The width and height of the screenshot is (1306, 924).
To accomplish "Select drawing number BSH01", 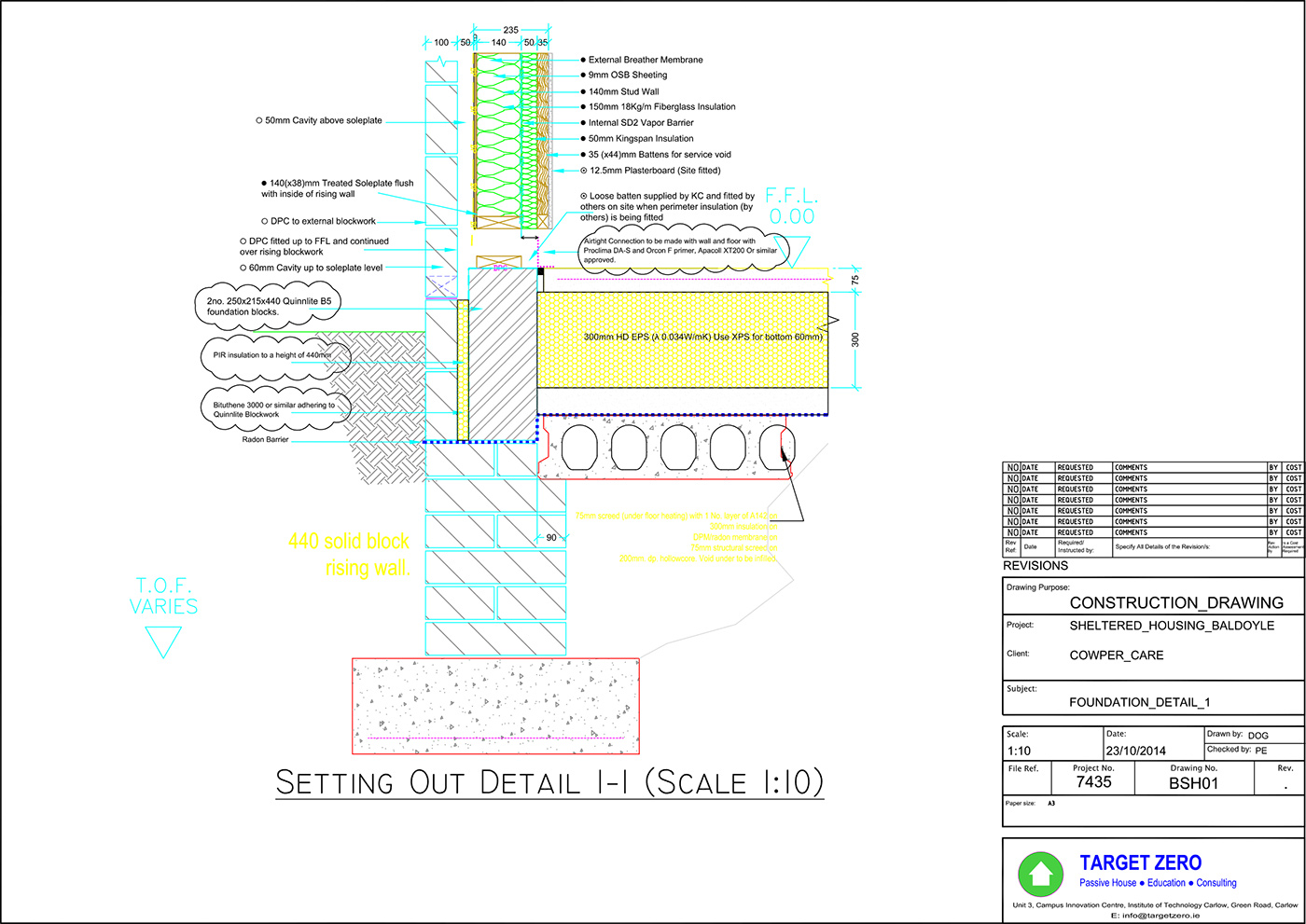I will (x=1193, y=783).
